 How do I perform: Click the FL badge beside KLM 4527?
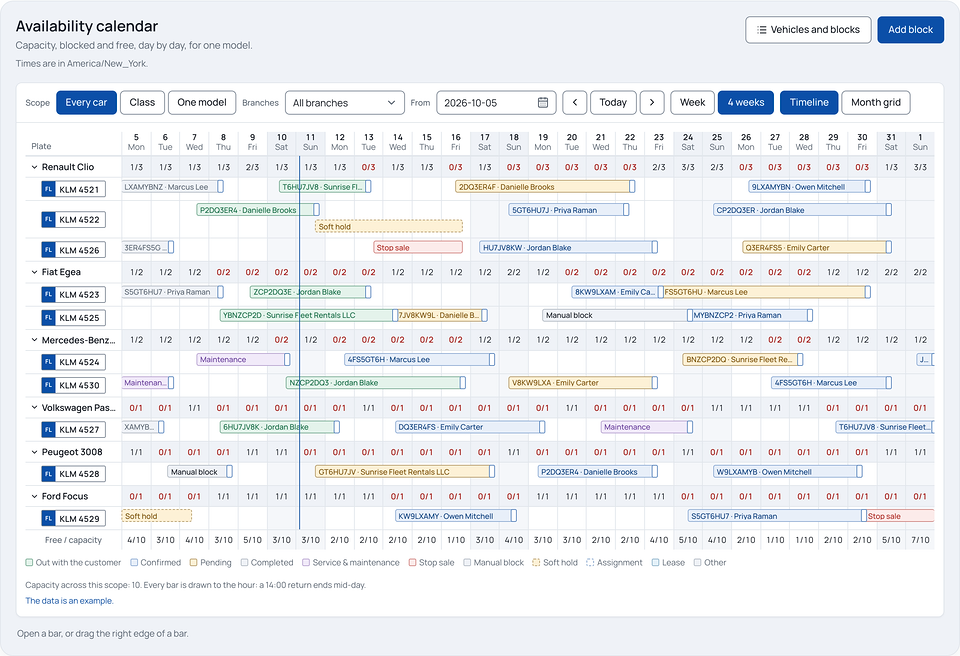tap(48, 429)
